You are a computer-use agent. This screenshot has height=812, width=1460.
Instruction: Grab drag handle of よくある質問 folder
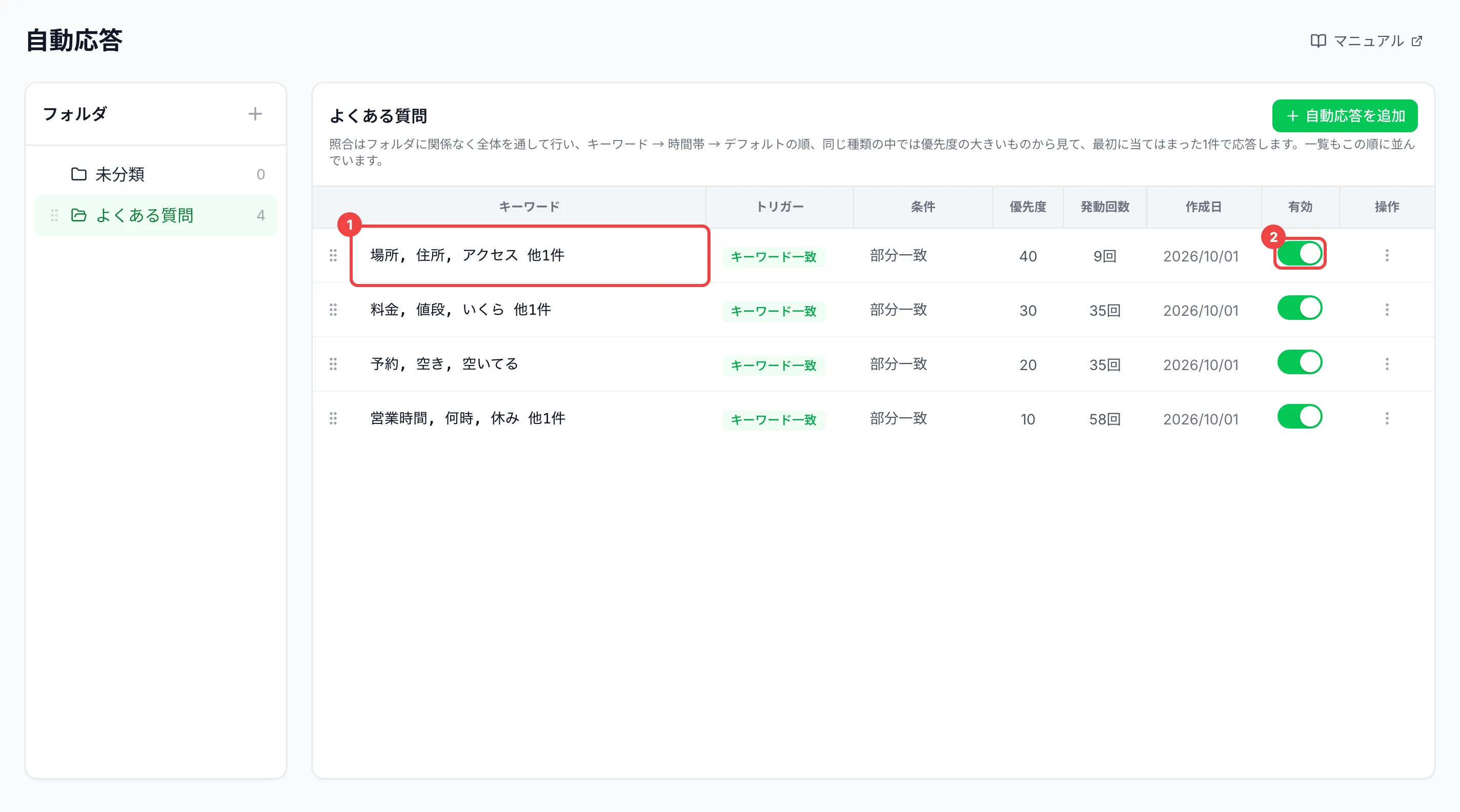click(54, 215)
